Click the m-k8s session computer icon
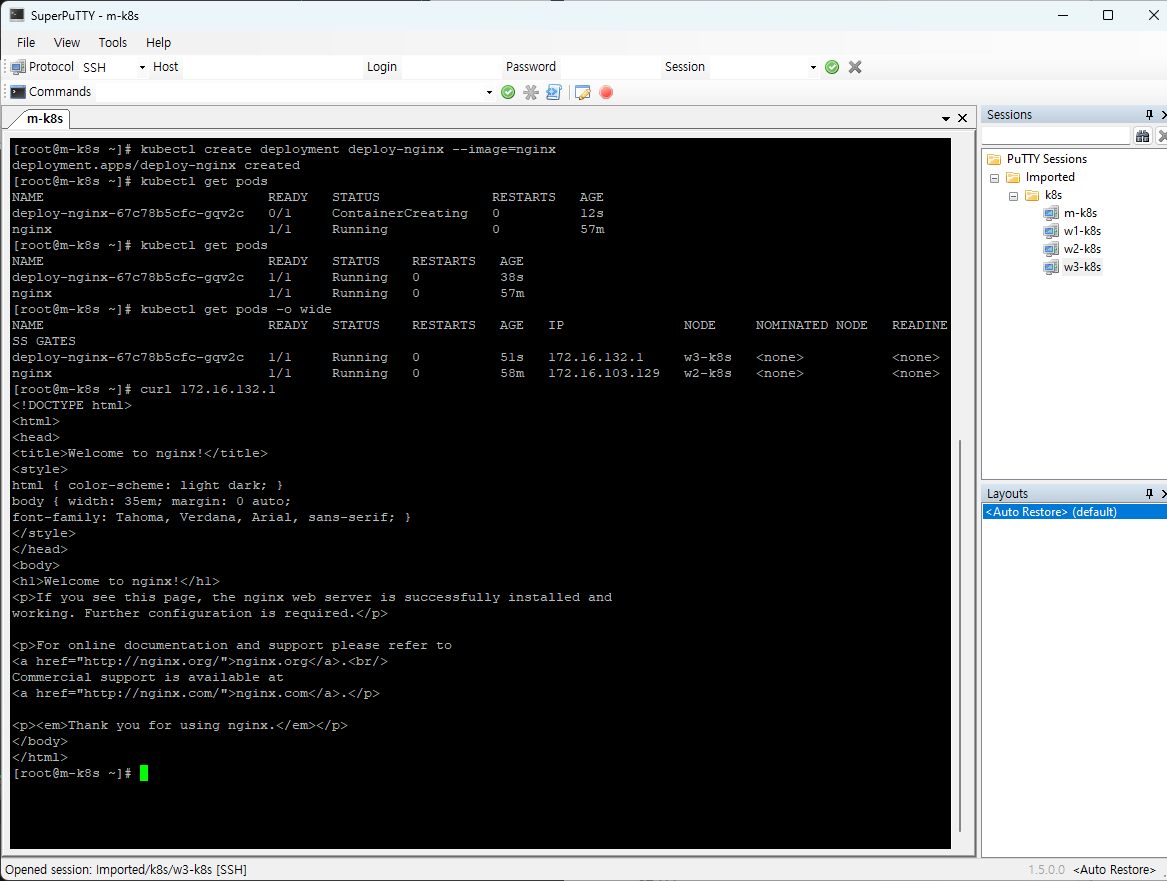This screenshot has height=881, width=1167. pyautogui.click(x=1050, y=213)
